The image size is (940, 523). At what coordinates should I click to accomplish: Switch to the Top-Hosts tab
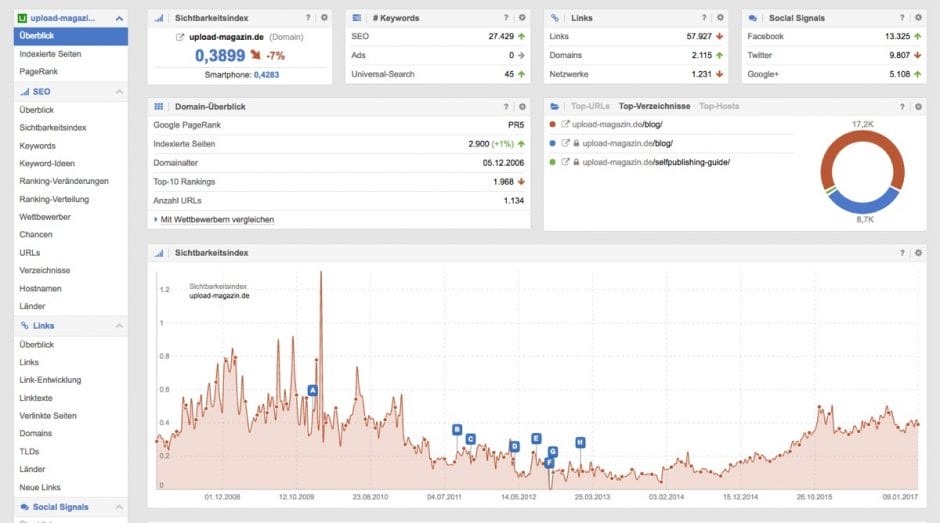719,106
